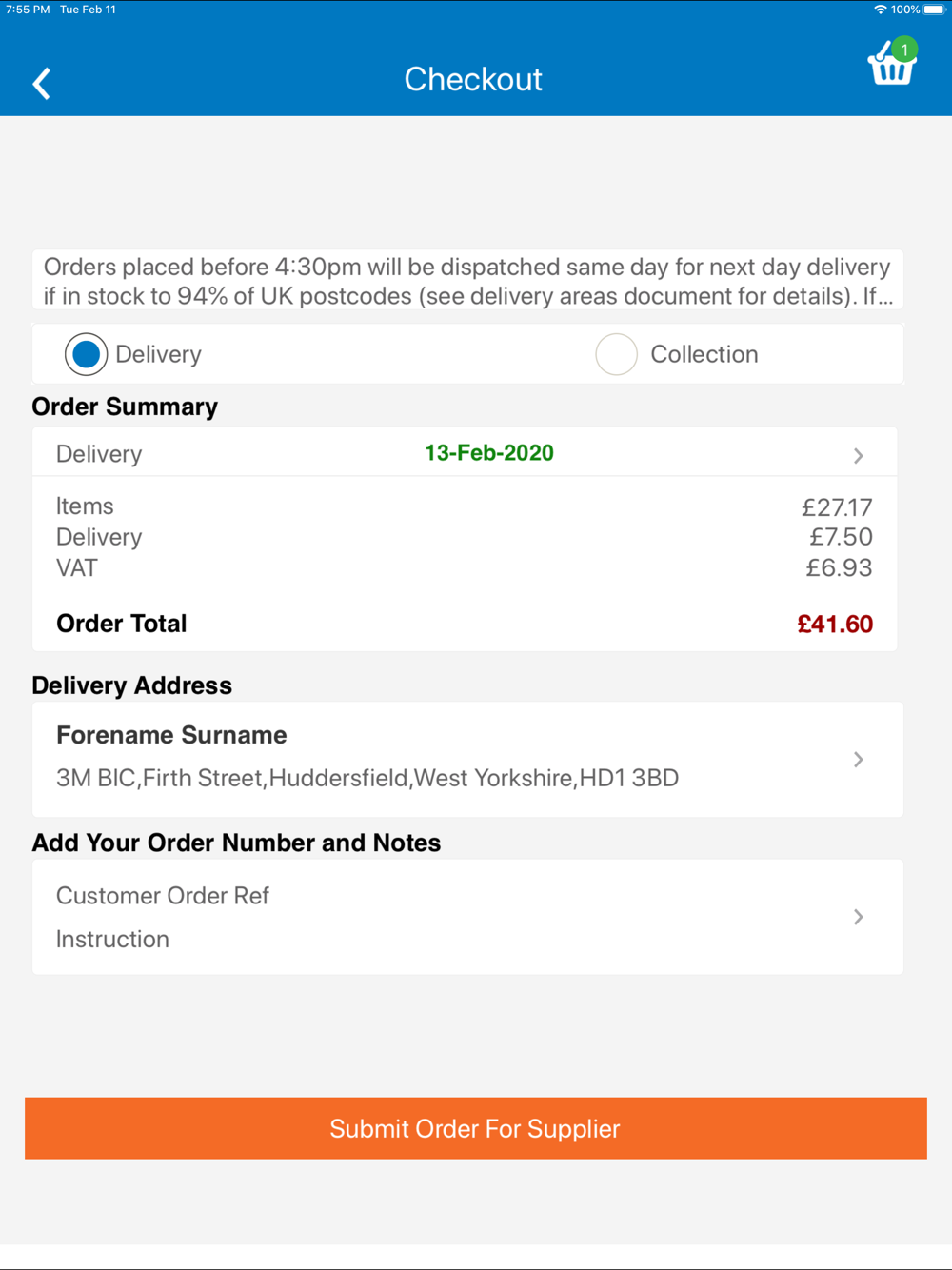Select the Collection radio button
The image size is (952, 1270).
(x=616, y=354)
